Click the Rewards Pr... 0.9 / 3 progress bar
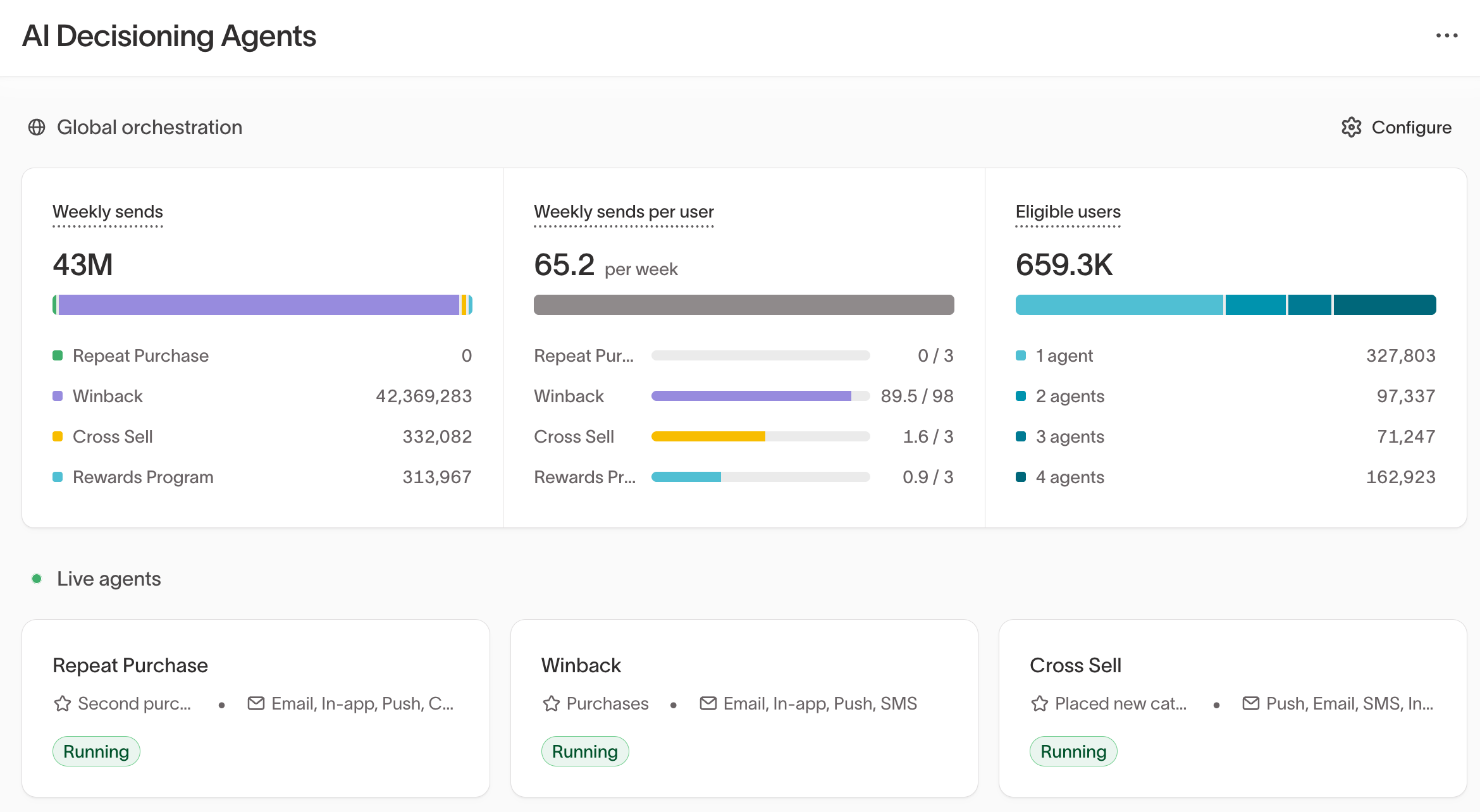1480x812 pixels. [x=760, y=477]
